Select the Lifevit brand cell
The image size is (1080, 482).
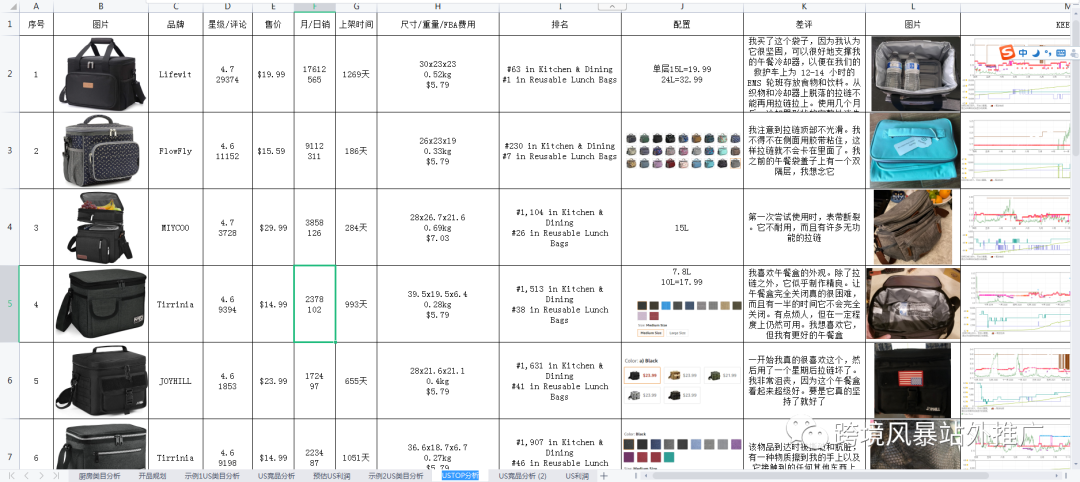point(176,74)
